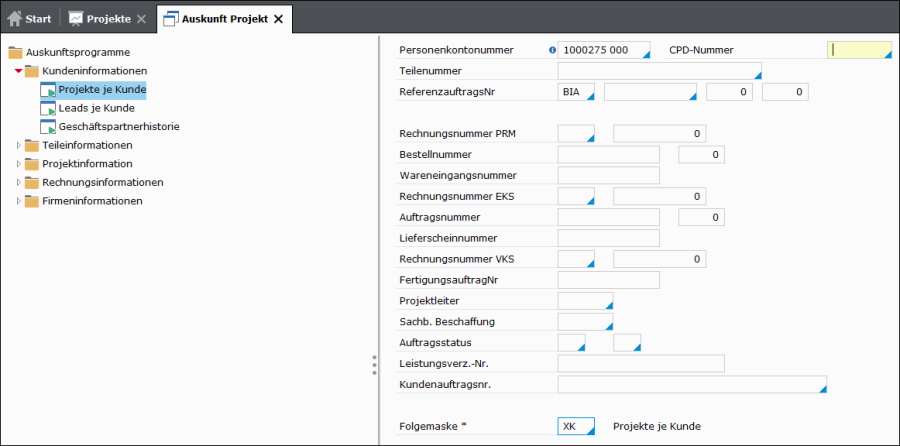Focus the CPD-Nummer input field
900x446 pixels.
pos(859,50)
